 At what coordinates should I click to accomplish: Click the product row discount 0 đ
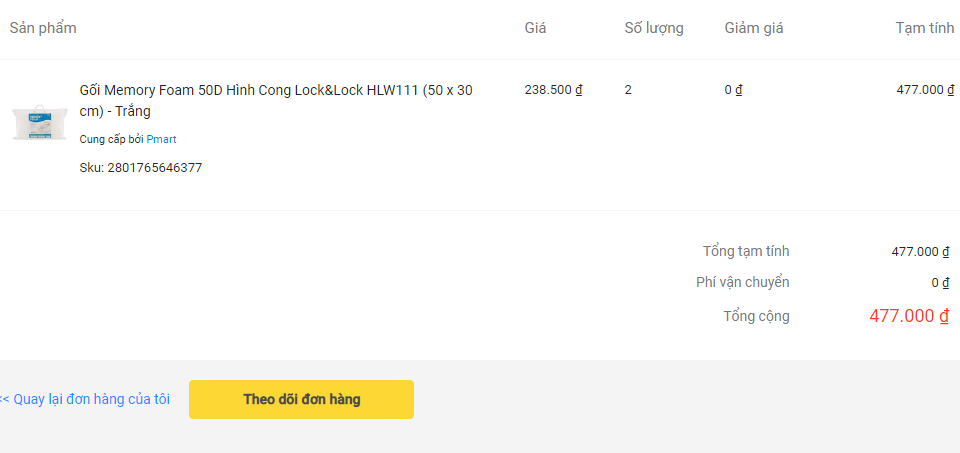tap(733, 89)
